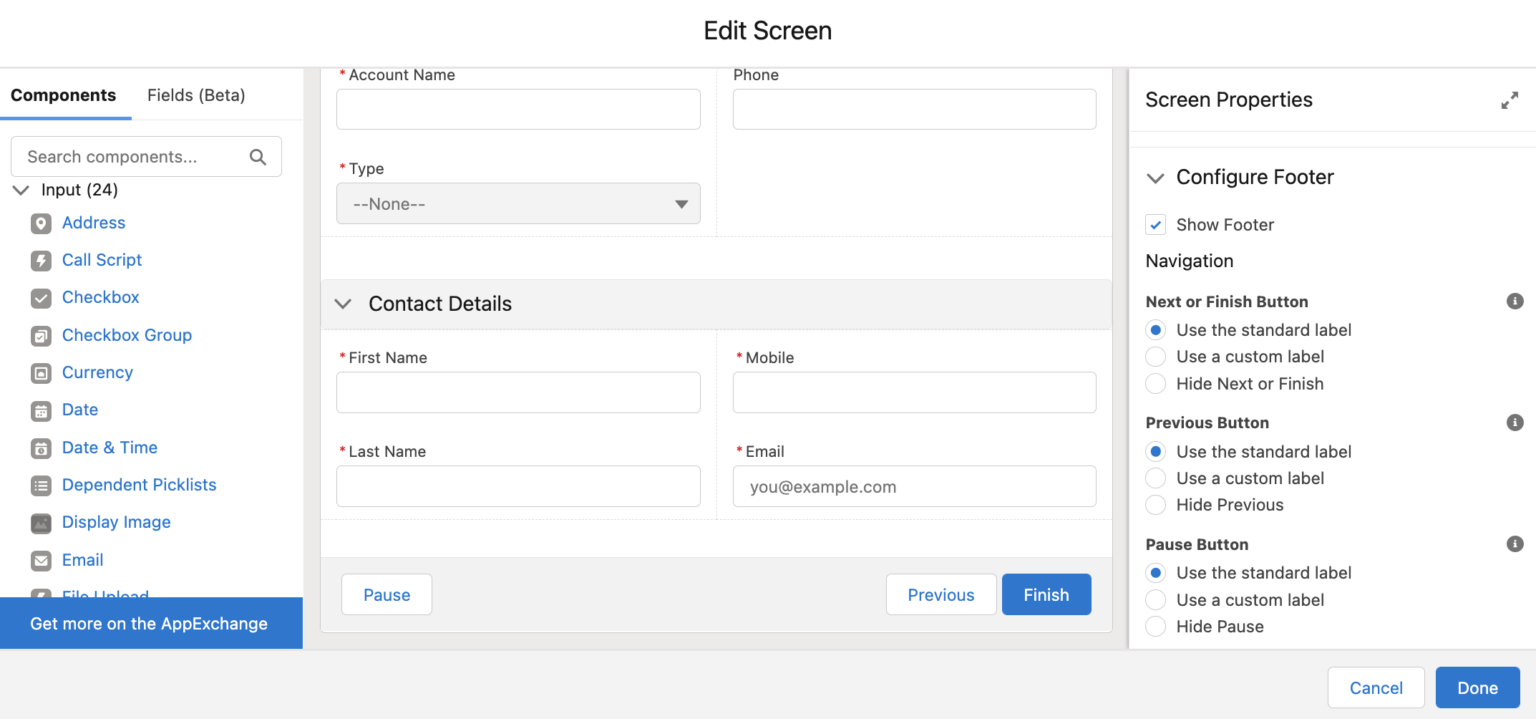Open Get more on the AppExchange
The height and width of the screenshot is (719, 1536).
[149, 623]
